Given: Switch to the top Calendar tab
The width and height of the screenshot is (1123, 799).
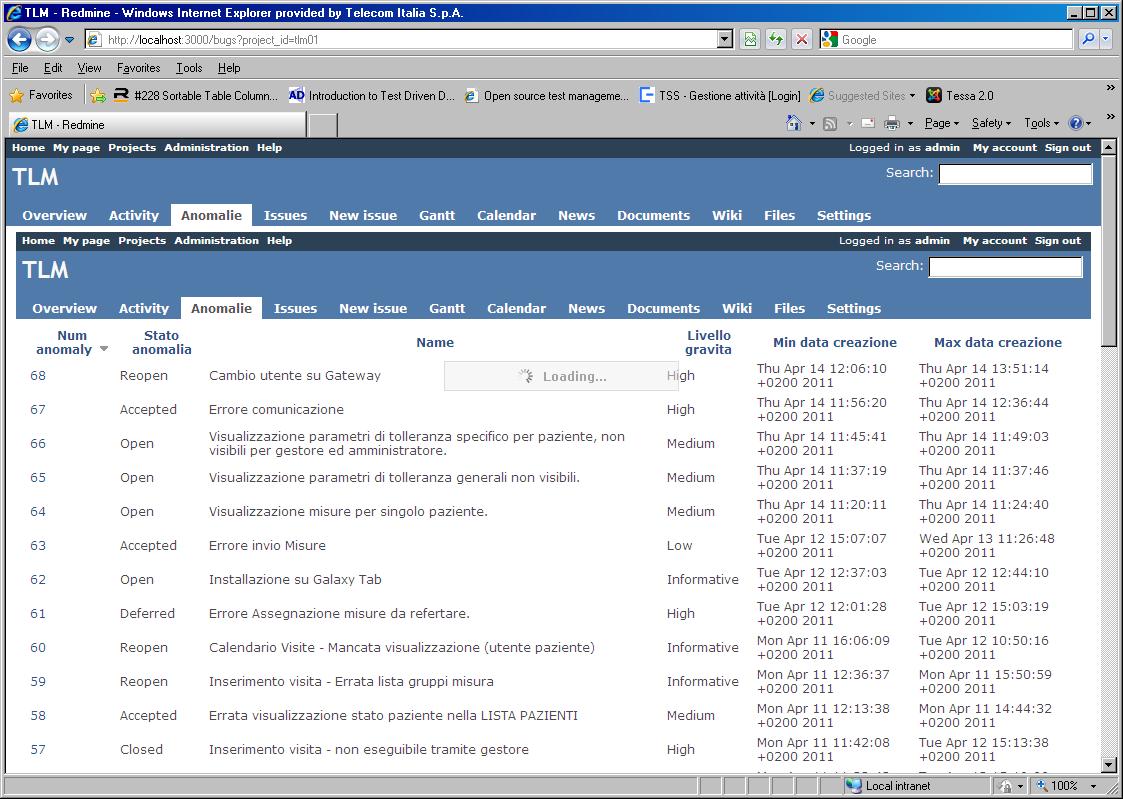Looking at the screenshot, I should [506, 215].
